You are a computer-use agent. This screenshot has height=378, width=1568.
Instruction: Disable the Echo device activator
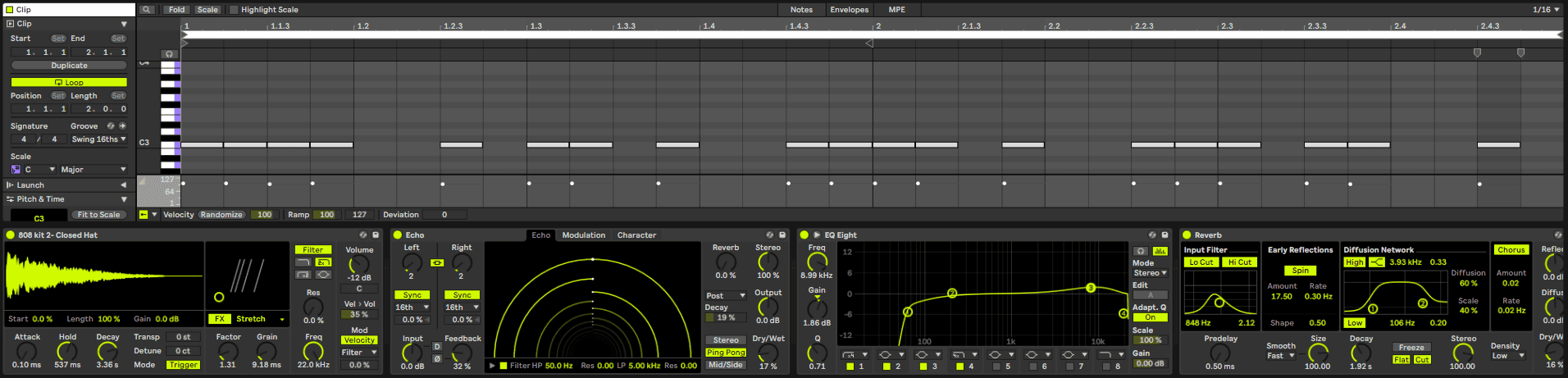[398, 235]
